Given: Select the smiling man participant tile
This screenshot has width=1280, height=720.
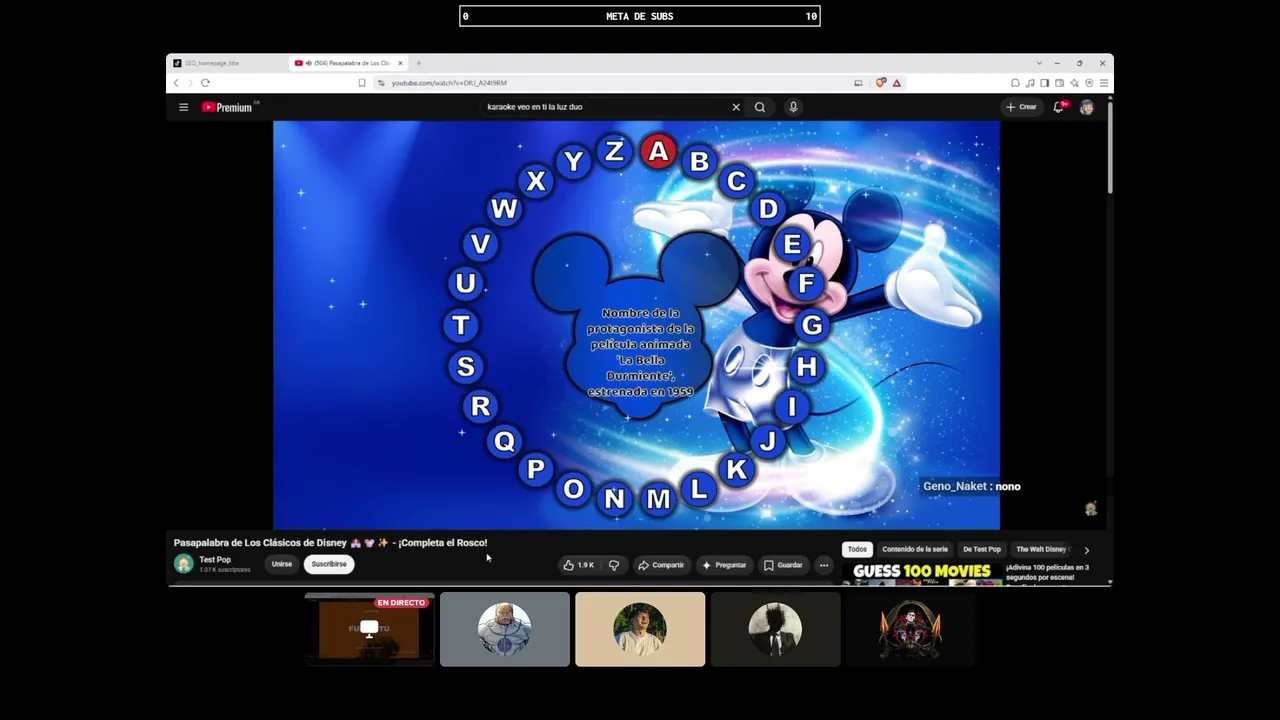Looking at the screenshot, I should [640, 629].
